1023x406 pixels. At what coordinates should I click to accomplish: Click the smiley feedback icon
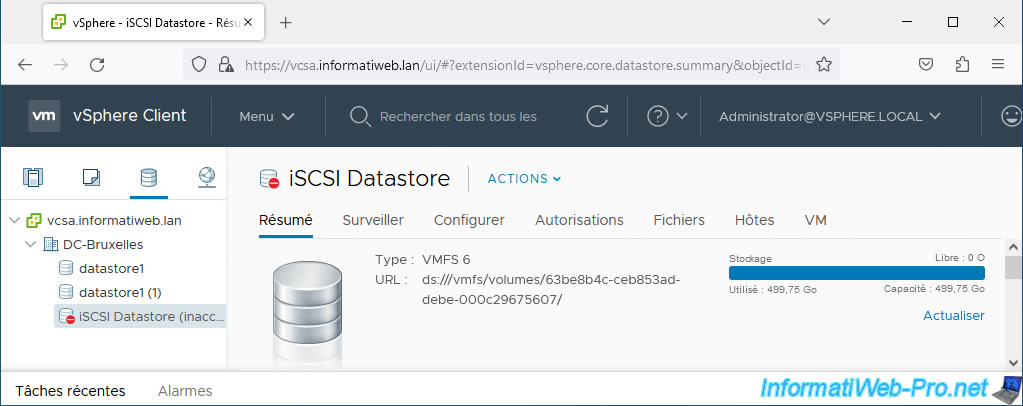1011,116
